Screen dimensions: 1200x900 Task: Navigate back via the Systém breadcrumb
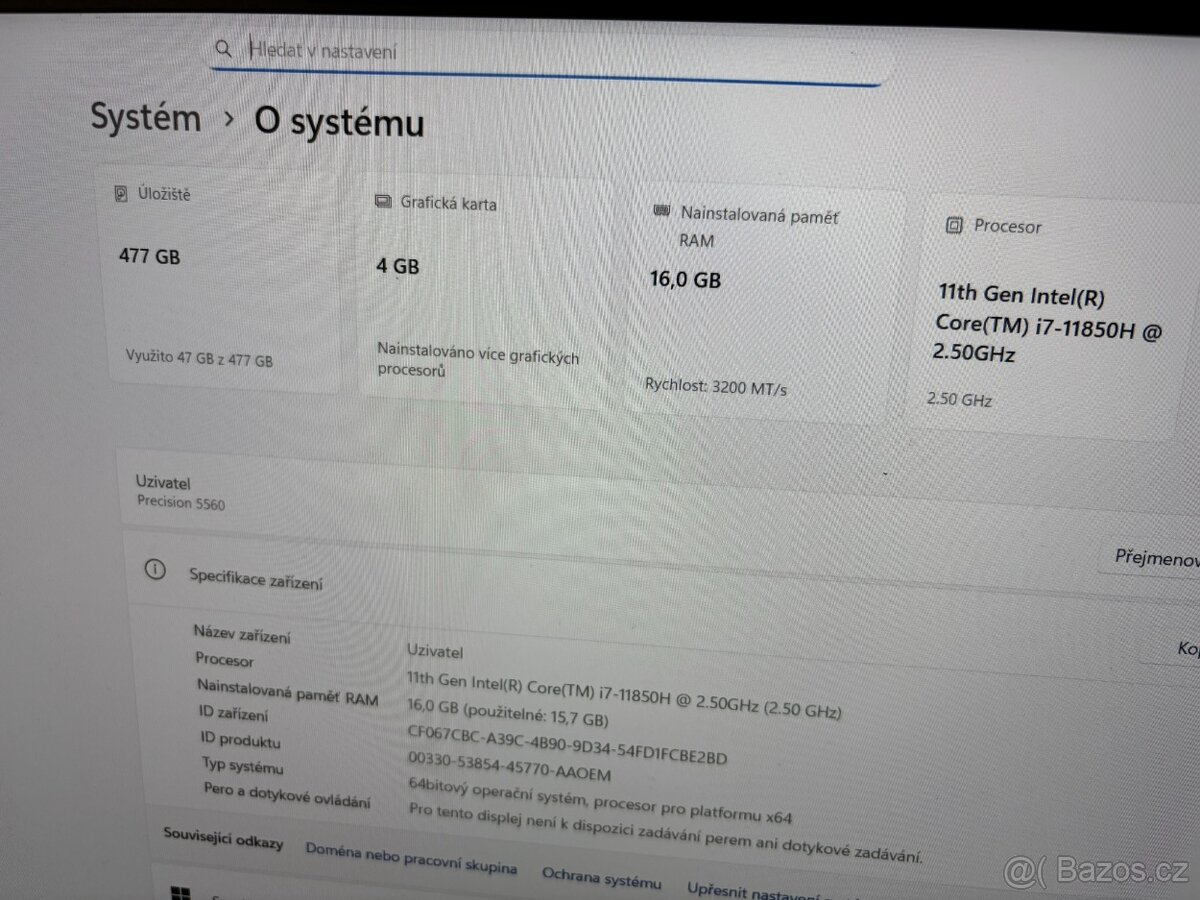(x=145, y=117)
